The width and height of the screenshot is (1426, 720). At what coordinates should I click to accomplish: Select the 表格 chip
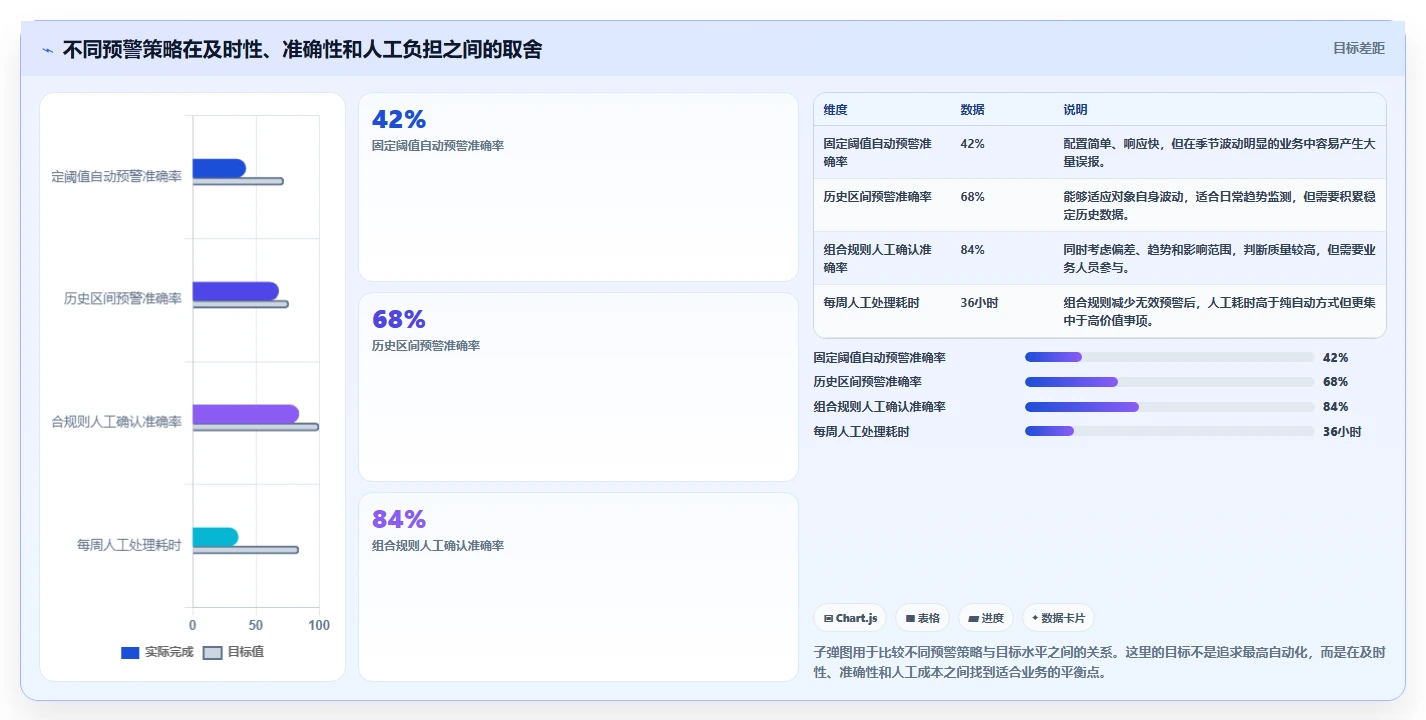coord(922,618)
